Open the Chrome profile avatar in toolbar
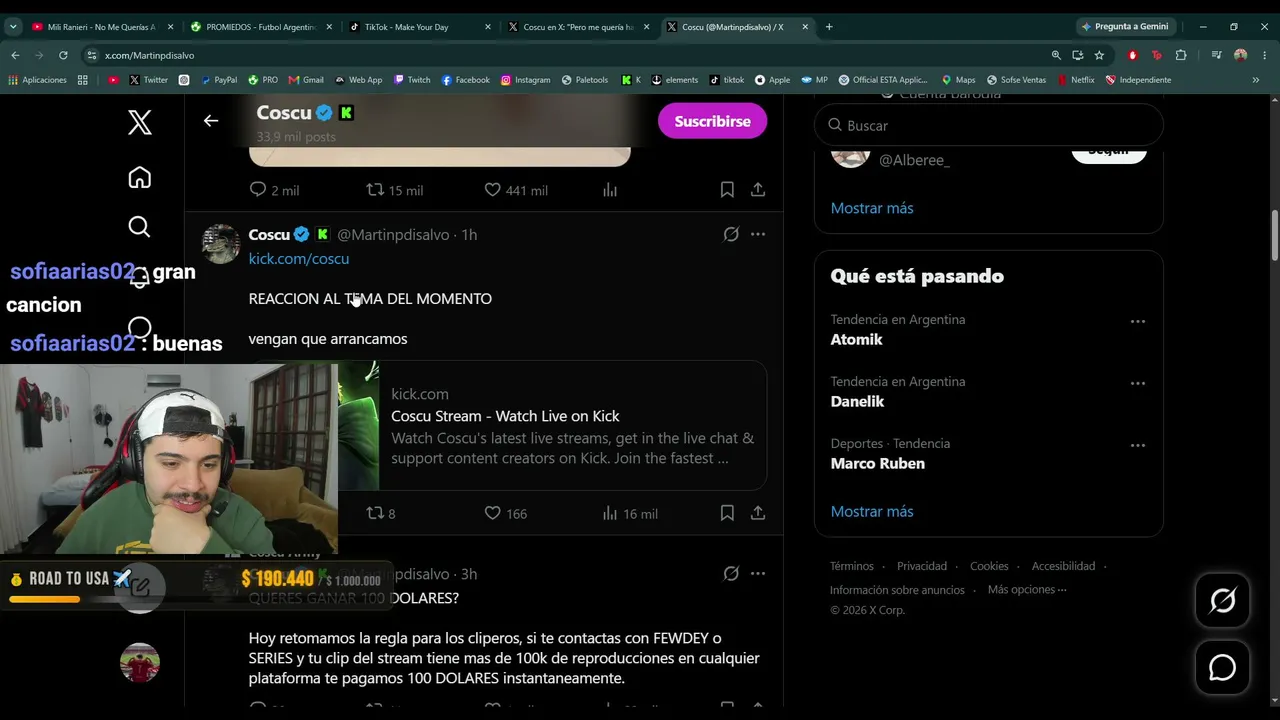1280x720 pixels. click(x=1241, y=55)
